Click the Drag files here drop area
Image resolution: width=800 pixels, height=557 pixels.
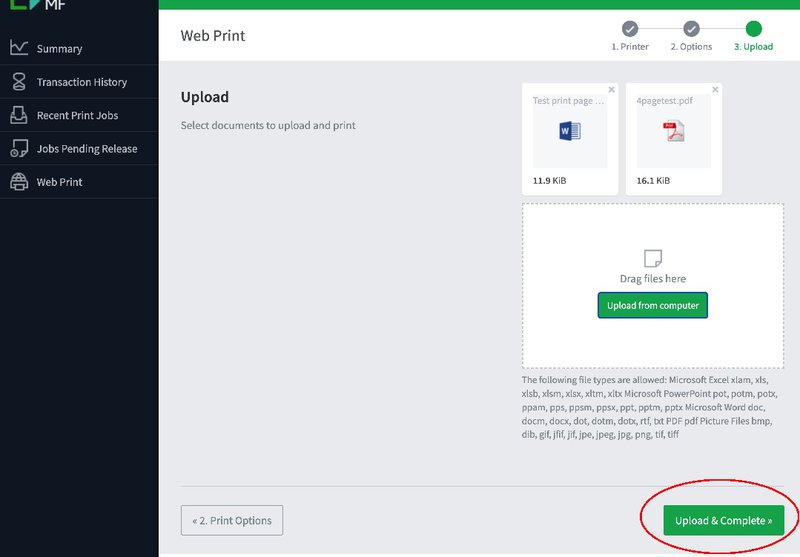[653, 286]
